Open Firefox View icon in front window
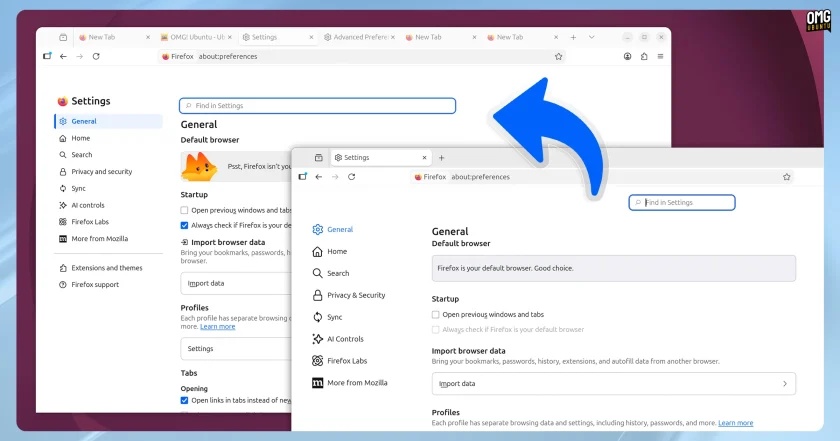840x441 pixels. click(x=319, y=158)
